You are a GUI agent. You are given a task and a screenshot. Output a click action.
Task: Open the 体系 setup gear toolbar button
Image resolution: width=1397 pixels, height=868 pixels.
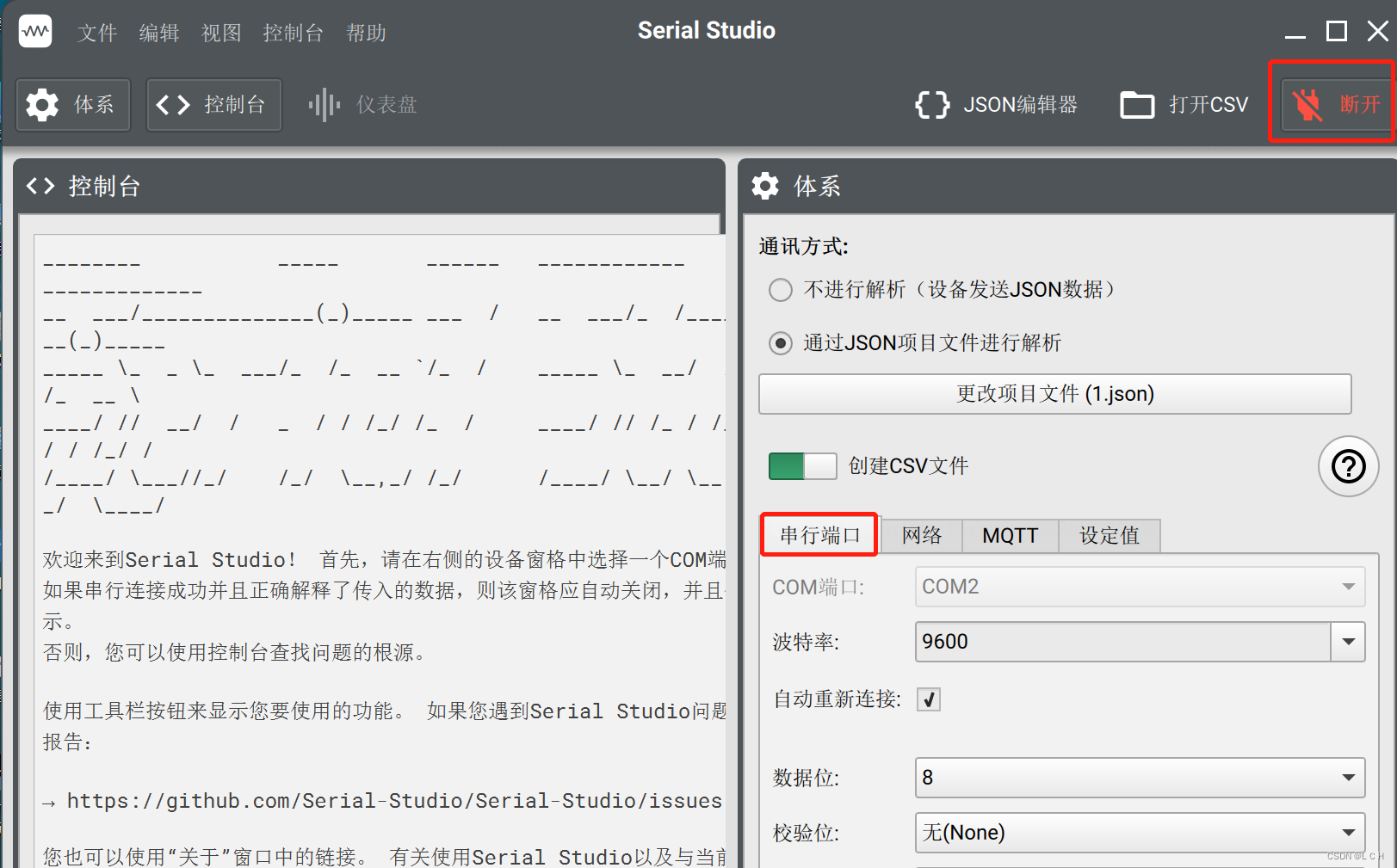click(x=73, y=105)
